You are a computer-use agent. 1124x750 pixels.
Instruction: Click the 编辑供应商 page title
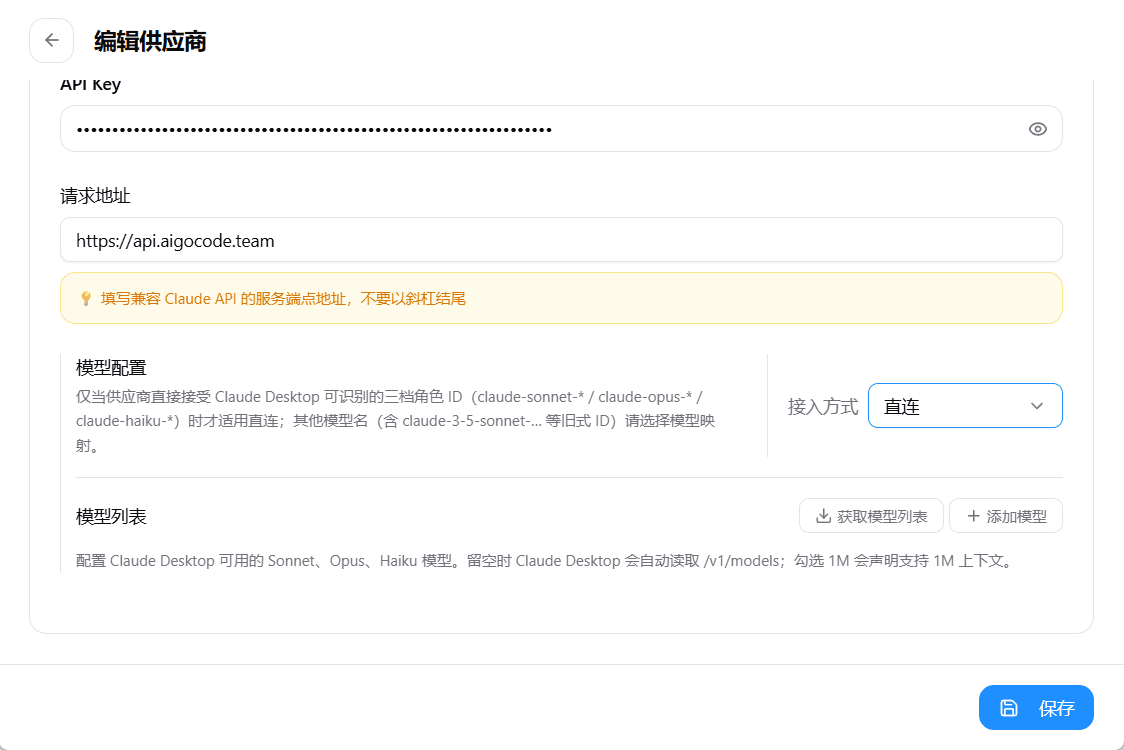pyautogui.click(x=150, y=42)
